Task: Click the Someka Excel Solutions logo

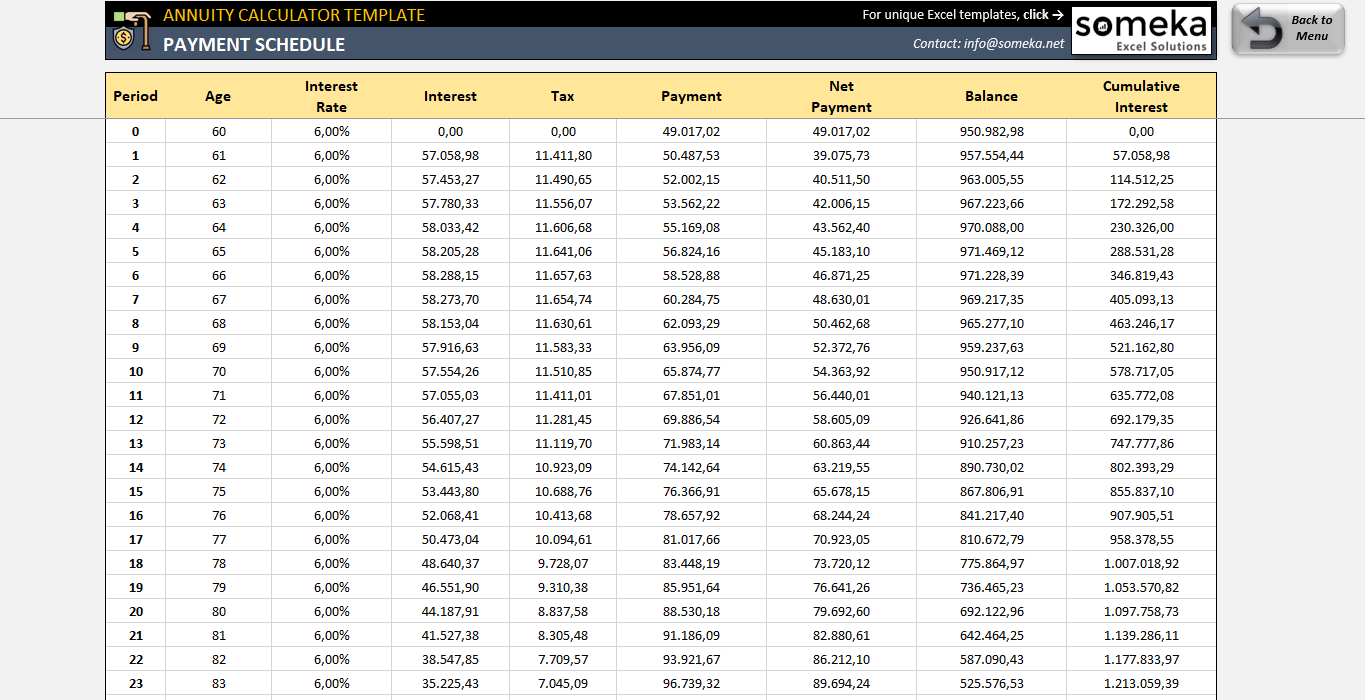Action: (1142, 29)
